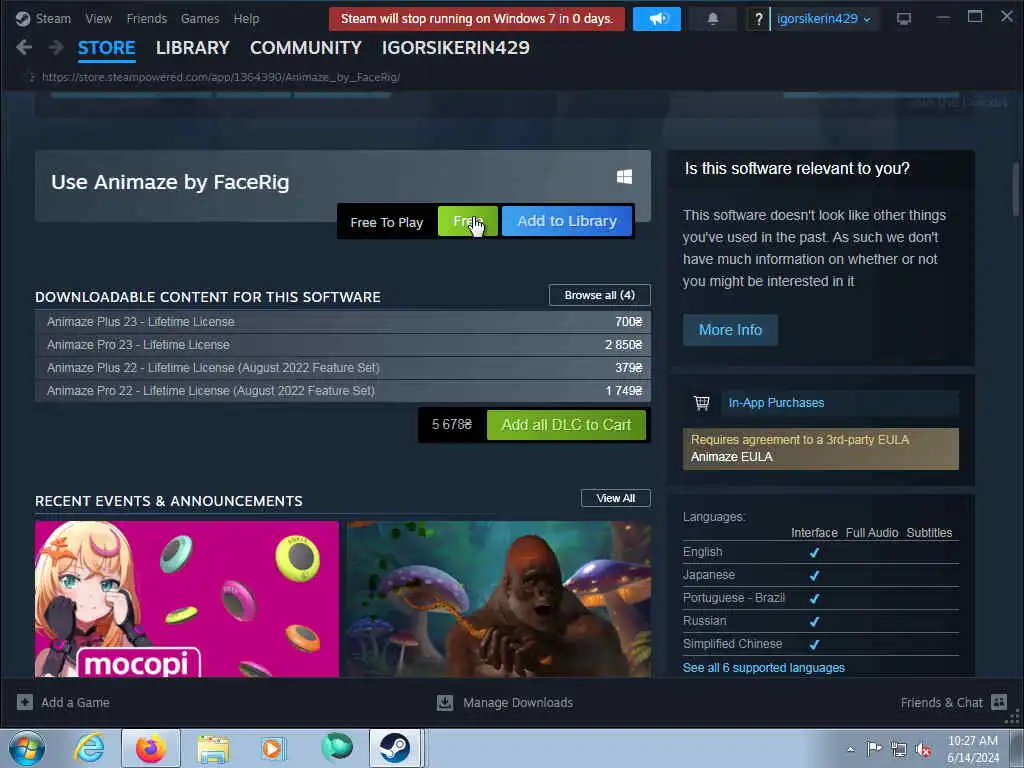1024x768 pixels.
Task: Open Animaze Plus 23 - Lifetime License
Action: tap(343, 321)
